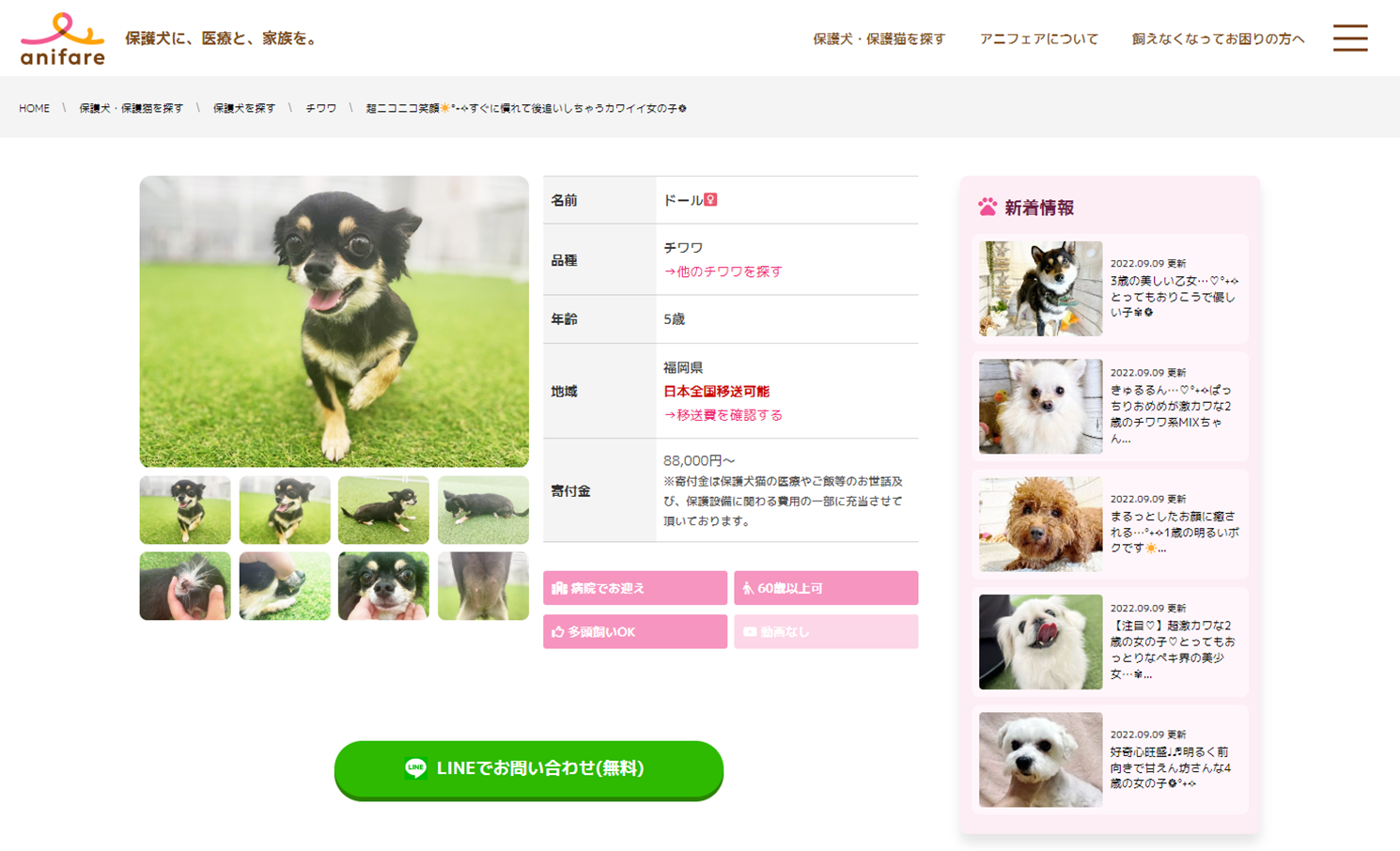
Task: Select the close-up face thumbnail in second row
Action: click(x=383, y=586)
